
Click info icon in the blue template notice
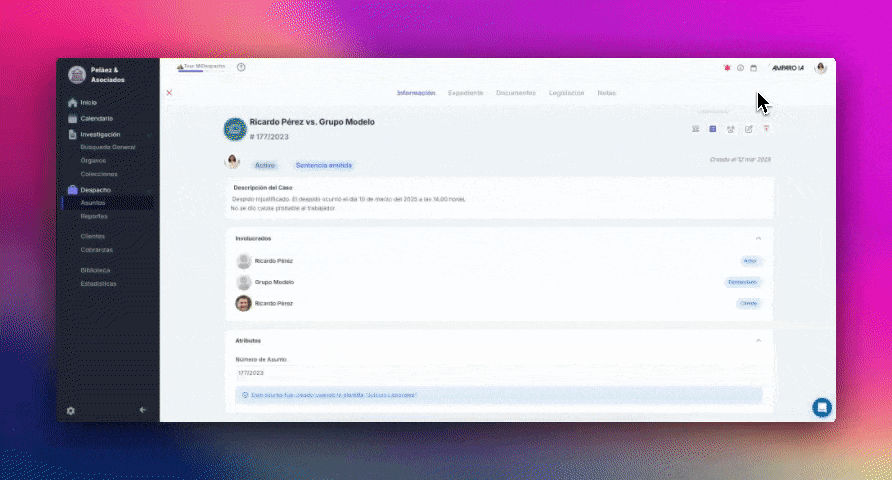click(245, 395)
